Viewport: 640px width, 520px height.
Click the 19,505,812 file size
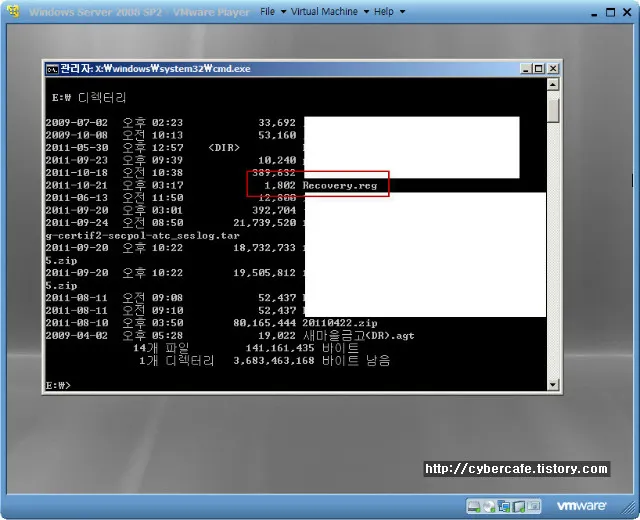coord(264,273)
